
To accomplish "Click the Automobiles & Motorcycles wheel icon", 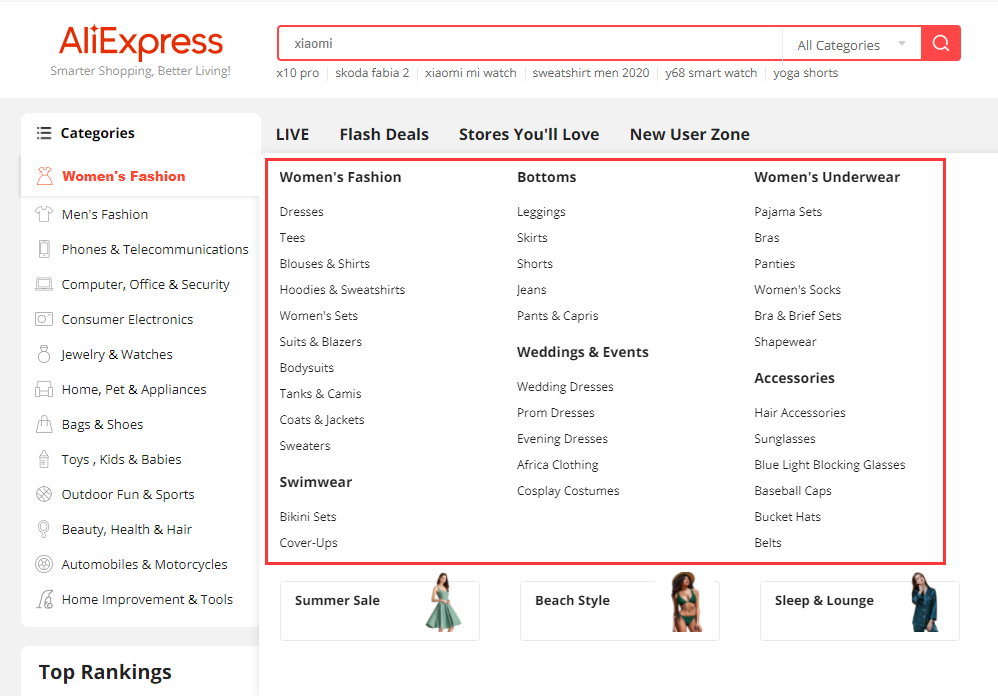I will pos(44,564).
